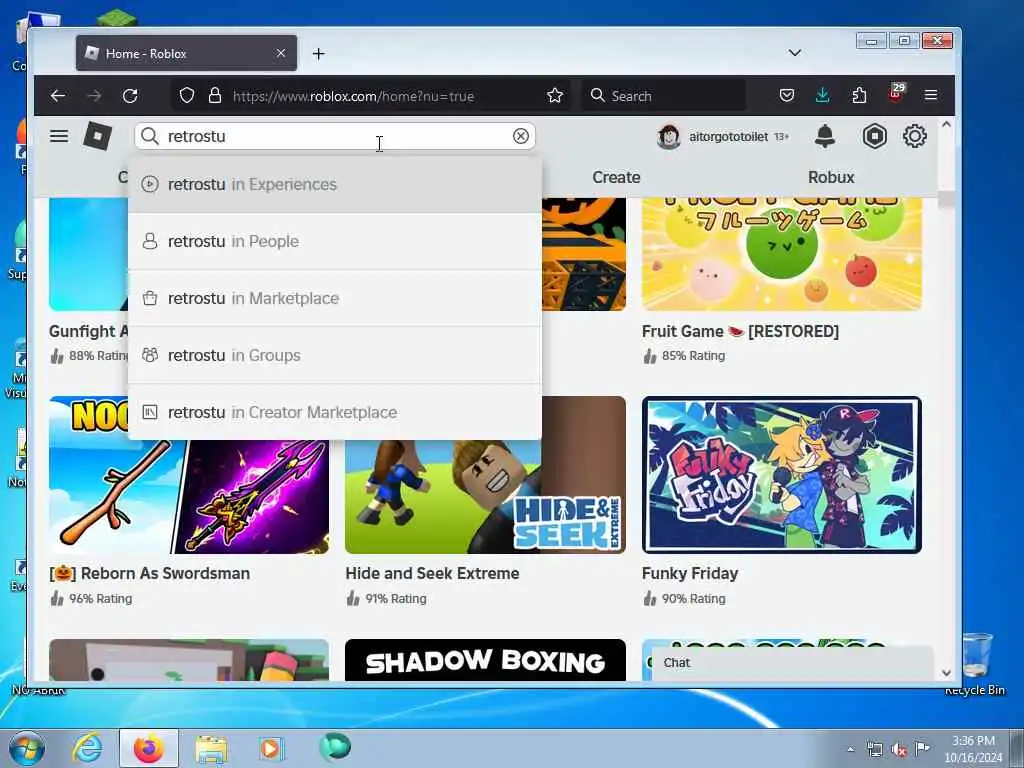
Task: Open the Fruit Game [RESTORED] title
Action: (x=740, y=331)
